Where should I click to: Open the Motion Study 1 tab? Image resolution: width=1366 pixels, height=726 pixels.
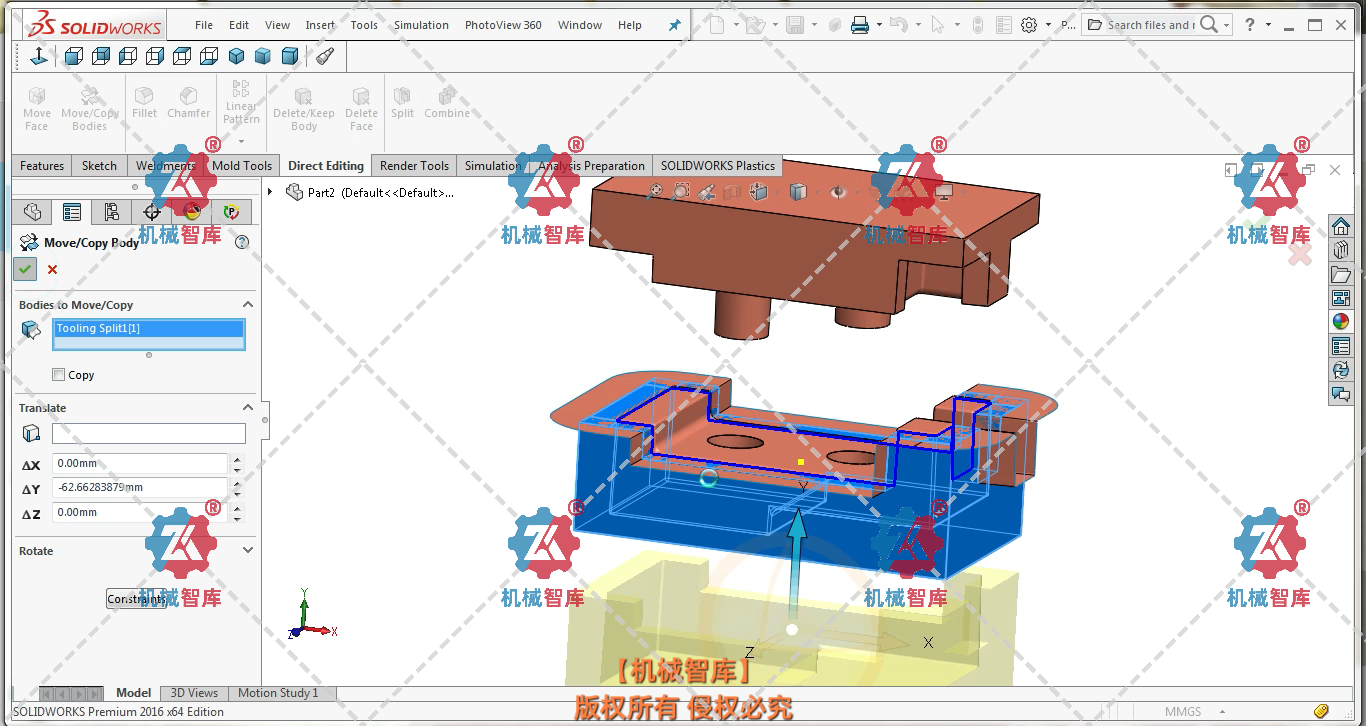point(278,693)
